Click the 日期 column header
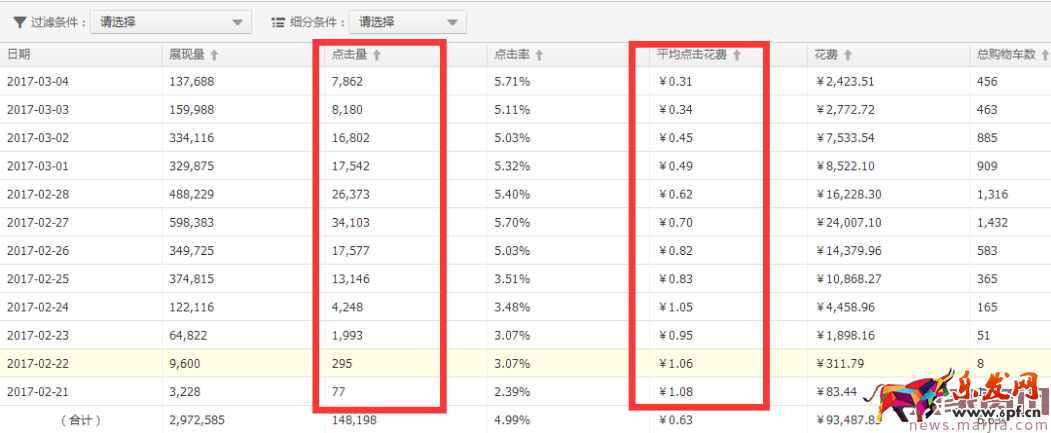 (x=19, y=55)
